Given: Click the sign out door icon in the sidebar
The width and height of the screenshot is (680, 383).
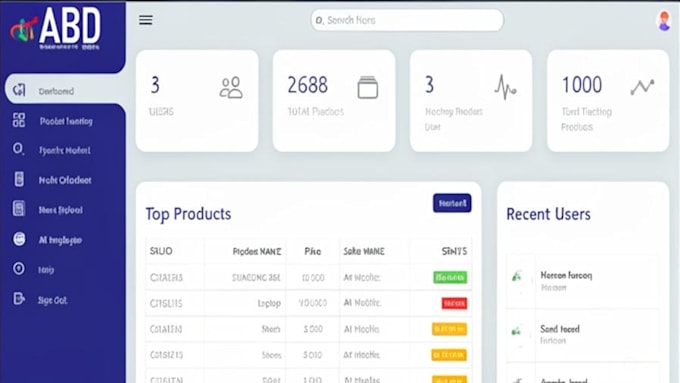Looking at the screenshot, I should (x=19, y=299).
